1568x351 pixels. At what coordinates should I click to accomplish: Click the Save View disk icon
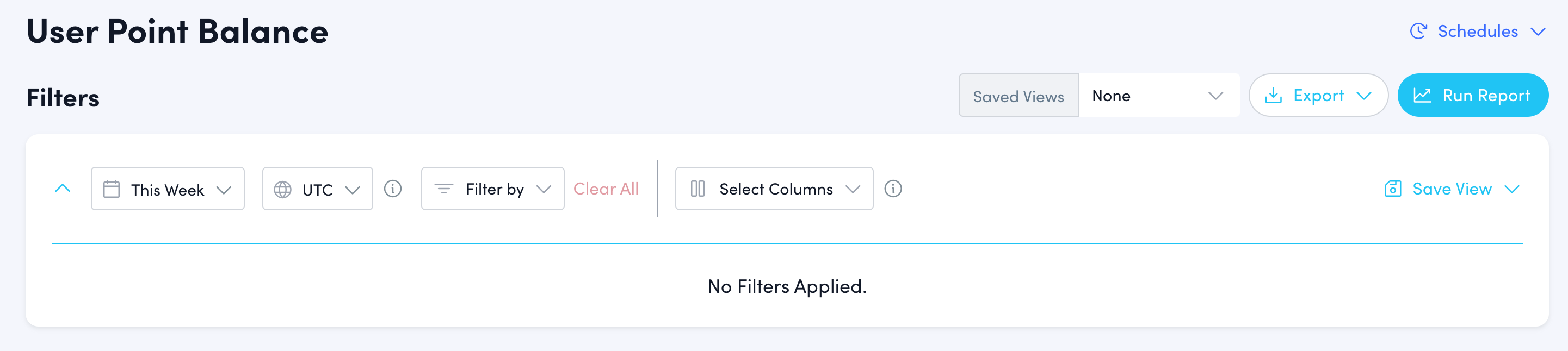tap(1393, 189)
